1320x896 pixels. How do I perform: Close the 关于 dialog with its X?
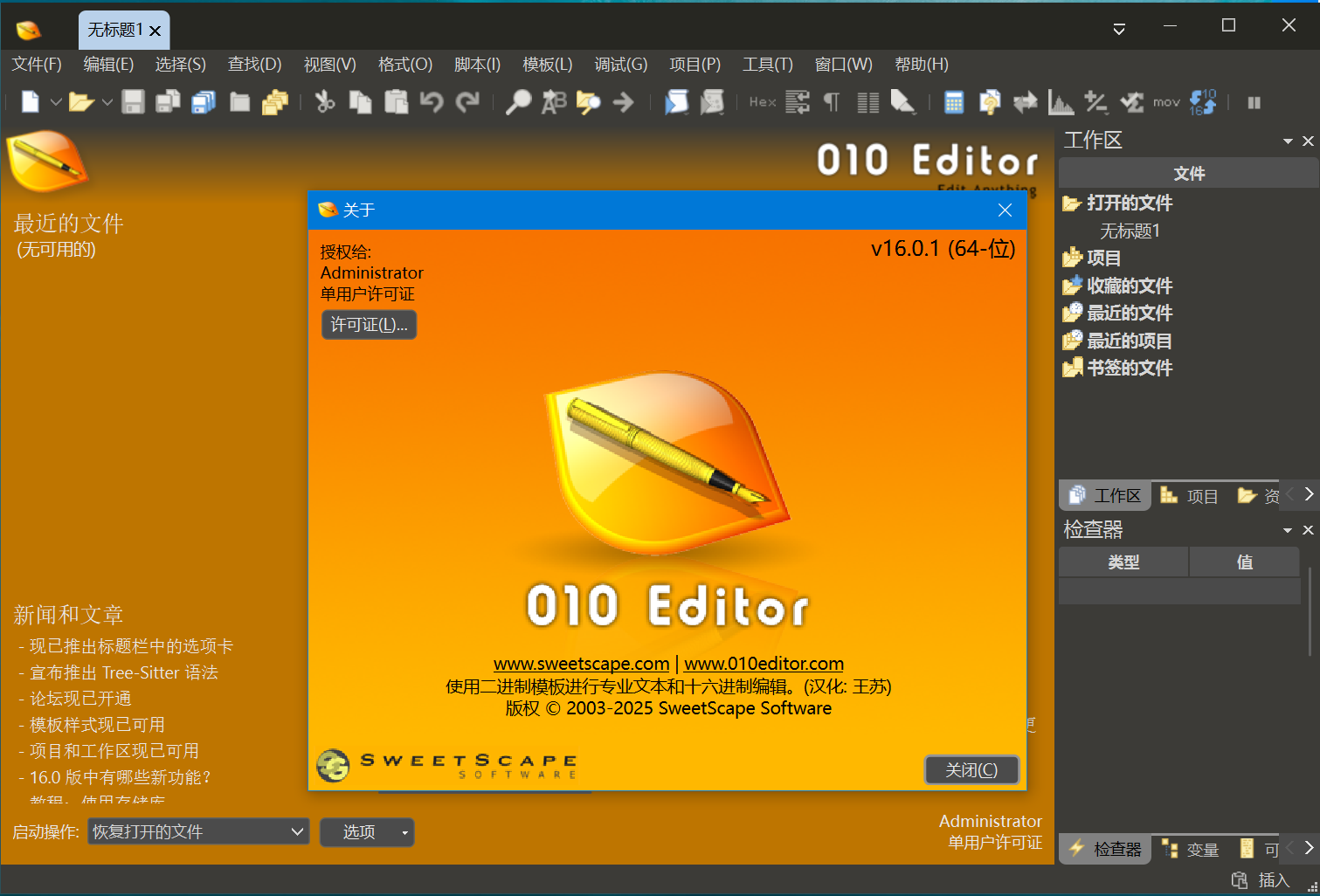point(1005,210)
